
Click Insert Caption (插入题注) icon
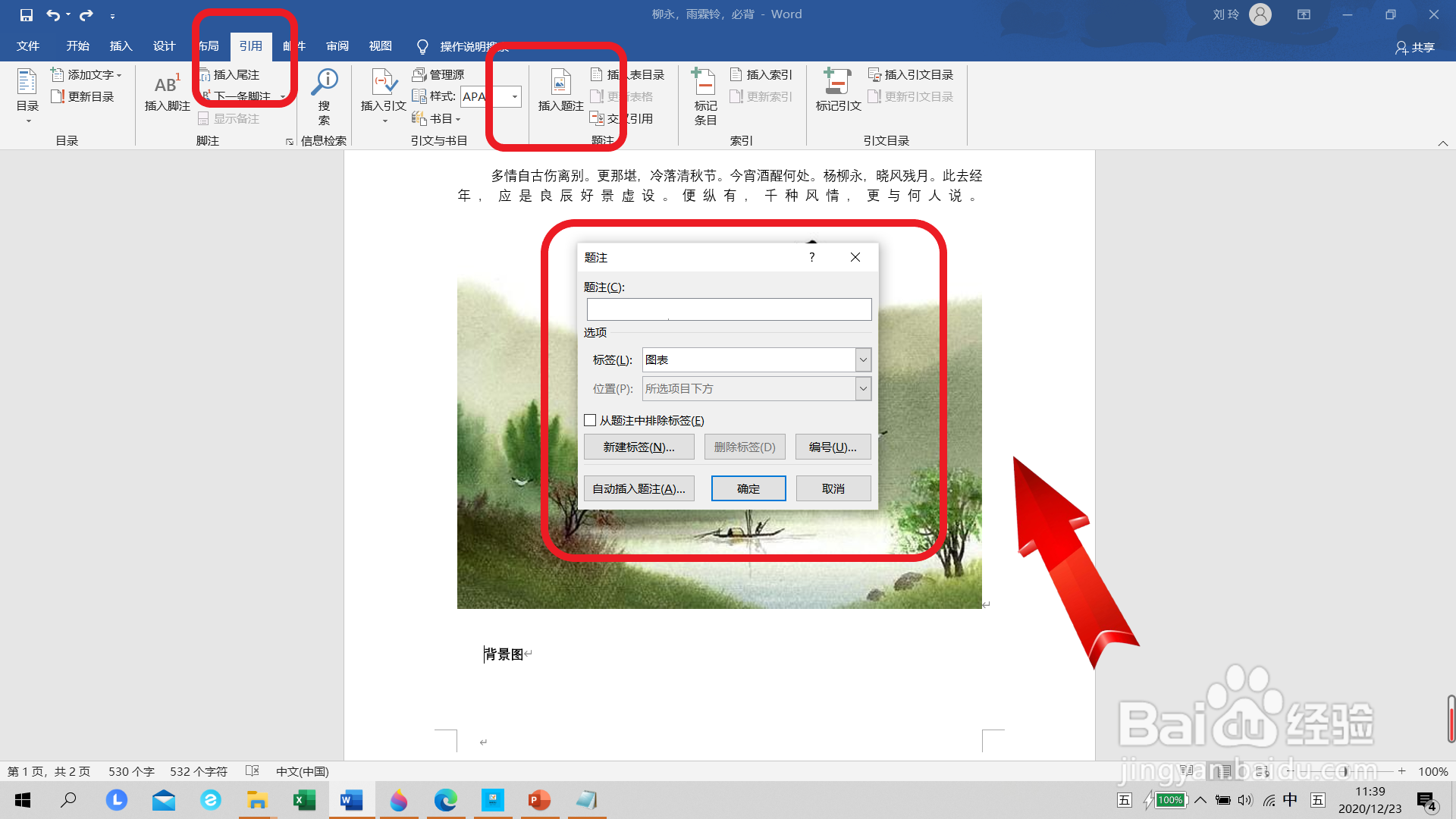pyautogui.click(x=560, y=91)
